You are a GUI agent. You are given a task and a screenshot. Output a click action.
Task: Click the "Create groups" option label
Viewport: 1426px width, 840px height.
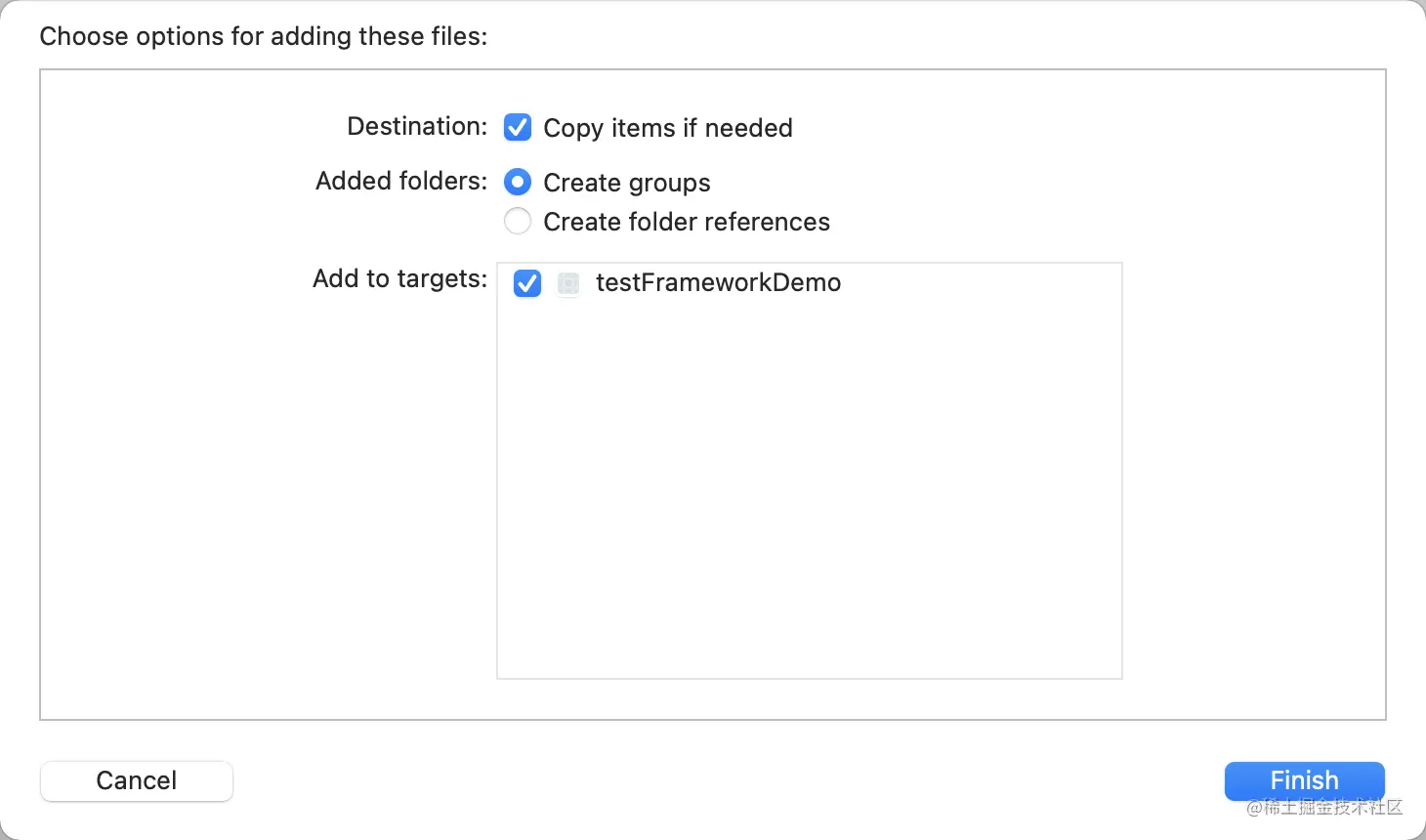(626, 183)
